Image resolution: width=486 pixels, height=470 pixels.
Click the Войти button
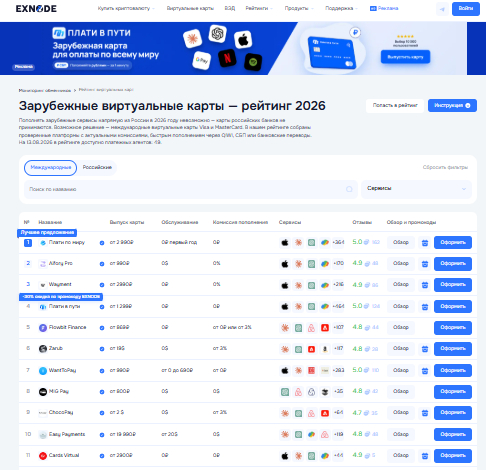pos(466,9)
